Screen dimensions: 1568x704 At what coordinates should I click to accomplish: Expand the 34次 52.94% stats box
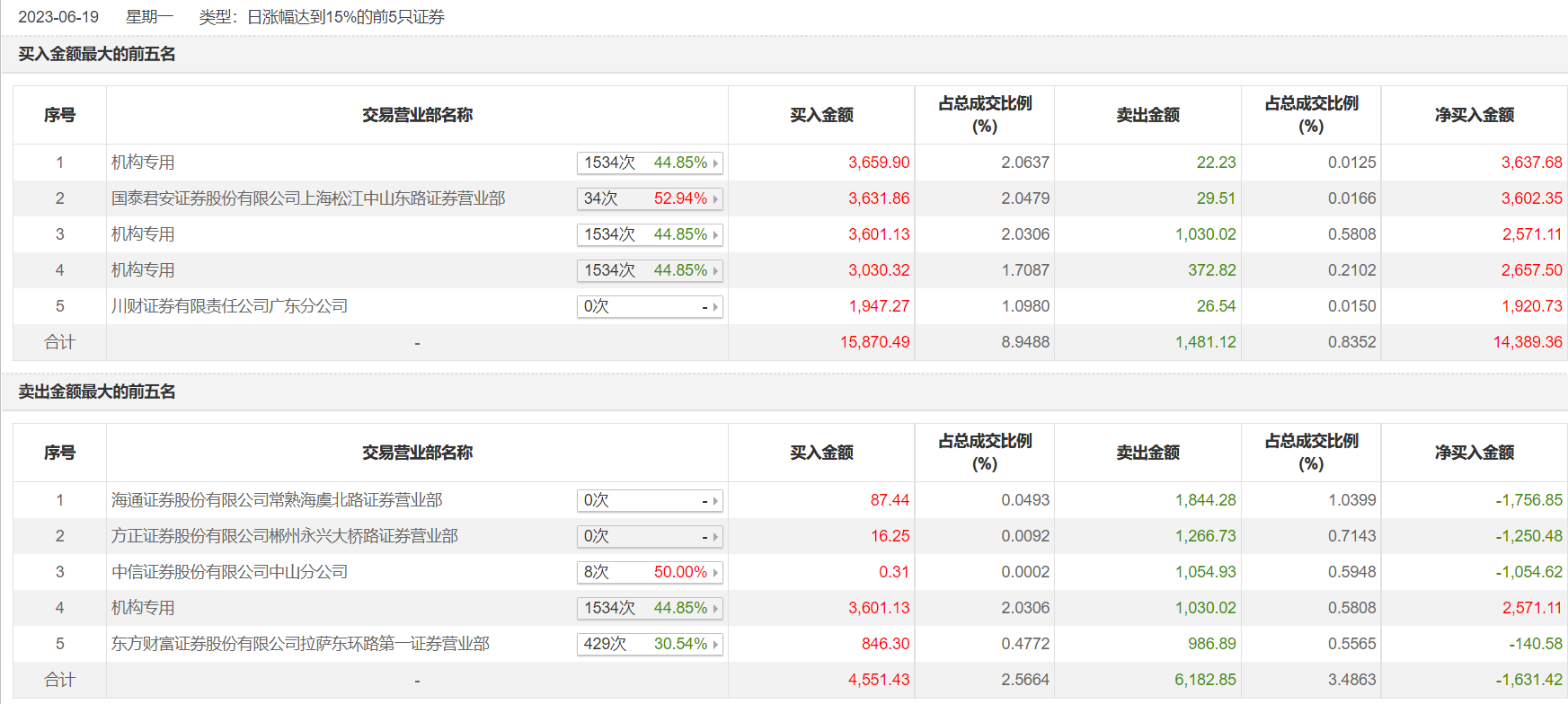(x=649, y=199)
